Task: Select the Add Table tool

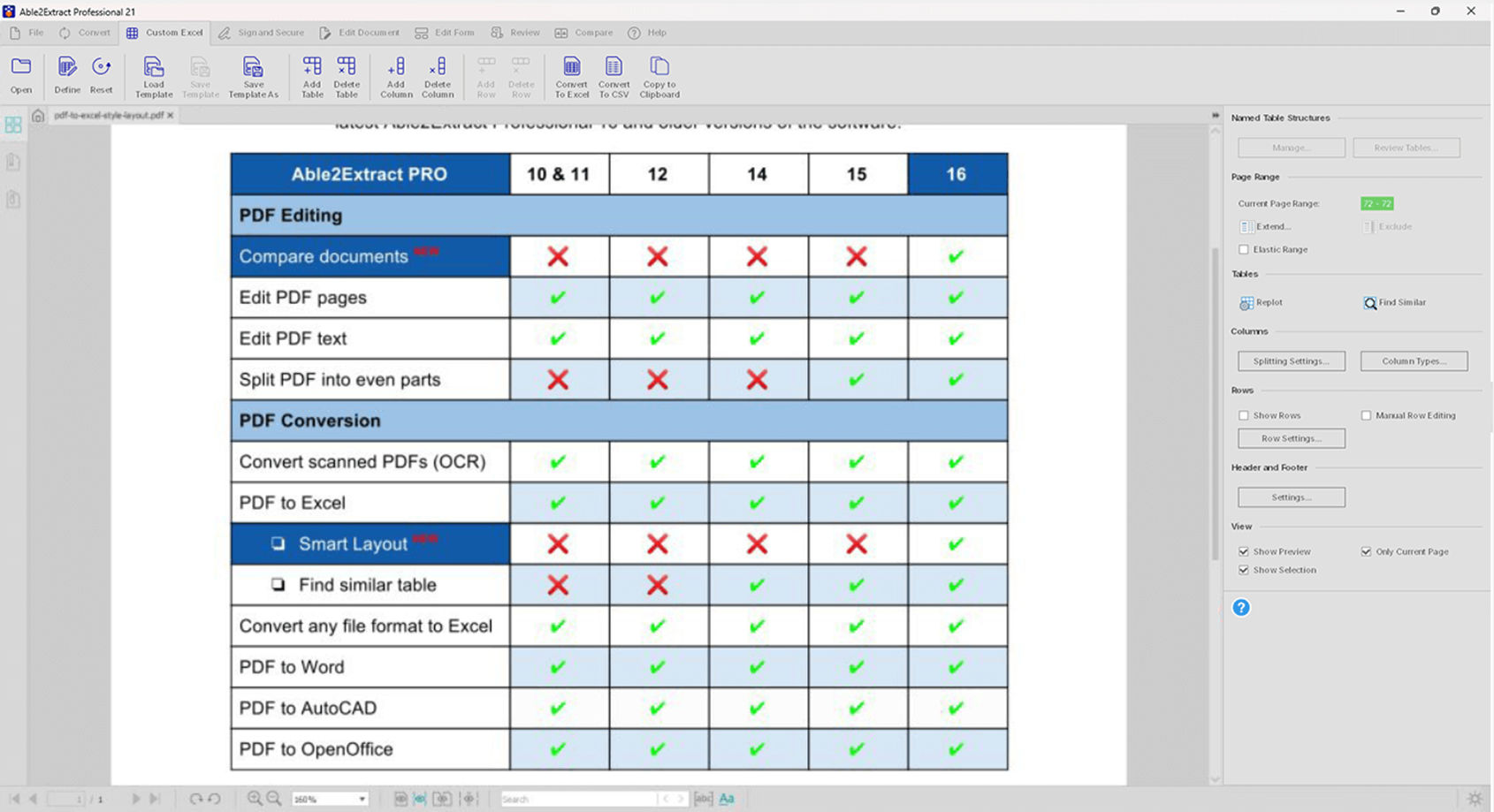Action: (311, 75)
